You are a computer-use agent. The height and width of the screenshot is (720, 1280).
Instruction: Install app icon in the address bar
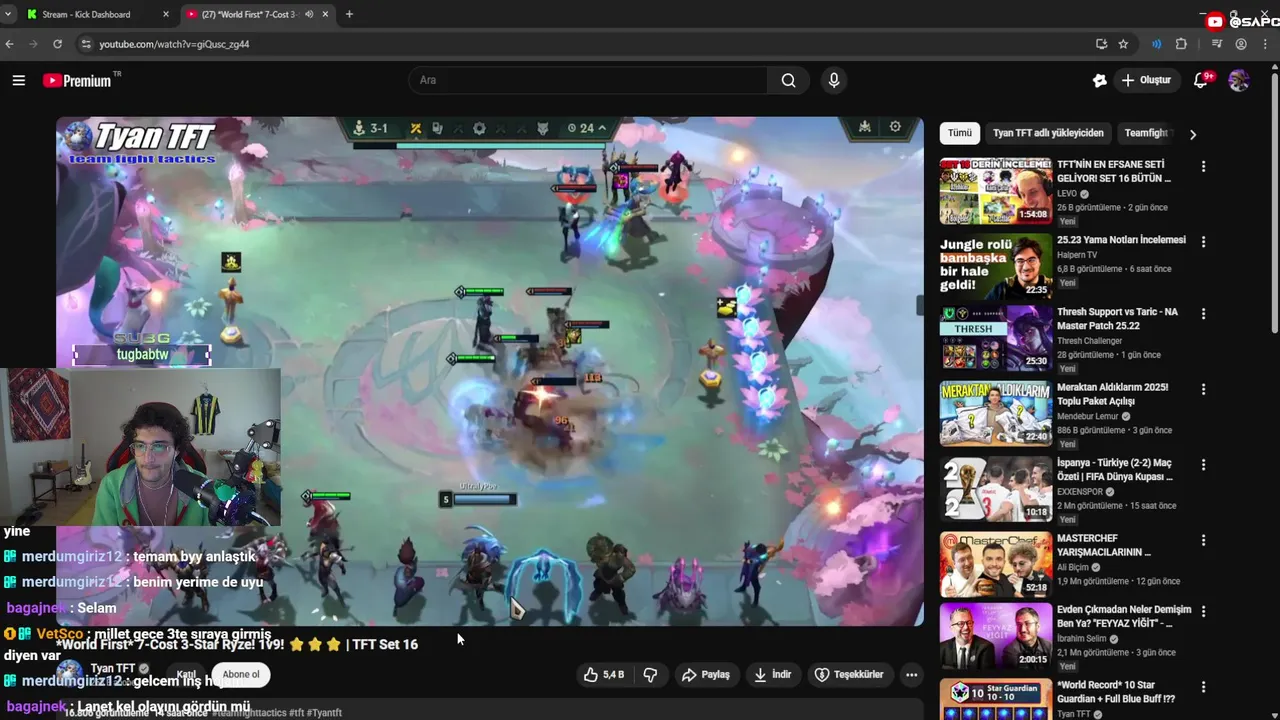coord(1101,44)
